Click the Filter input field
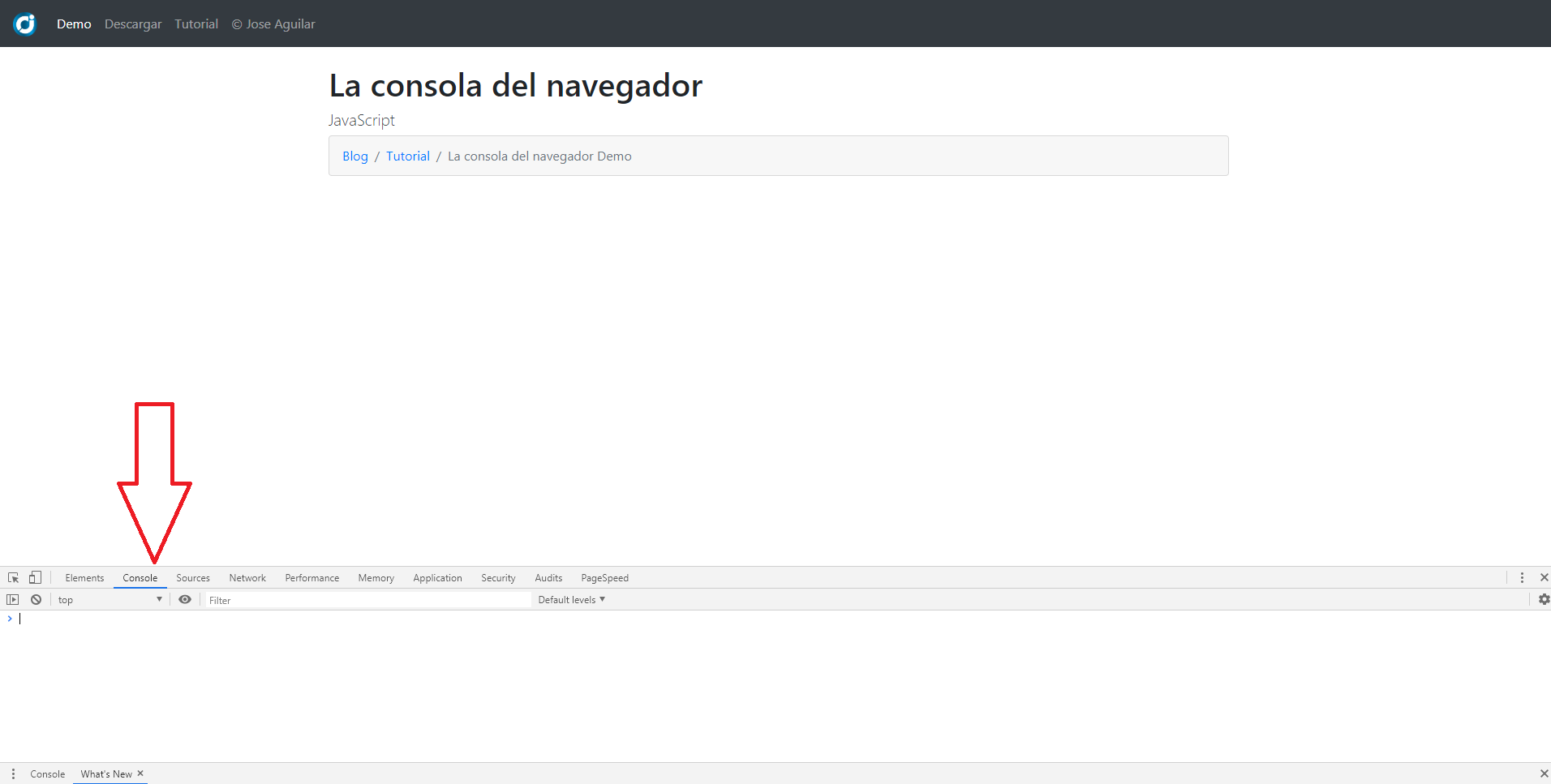Screen dimensions: 1551x784 pos(367,600)
